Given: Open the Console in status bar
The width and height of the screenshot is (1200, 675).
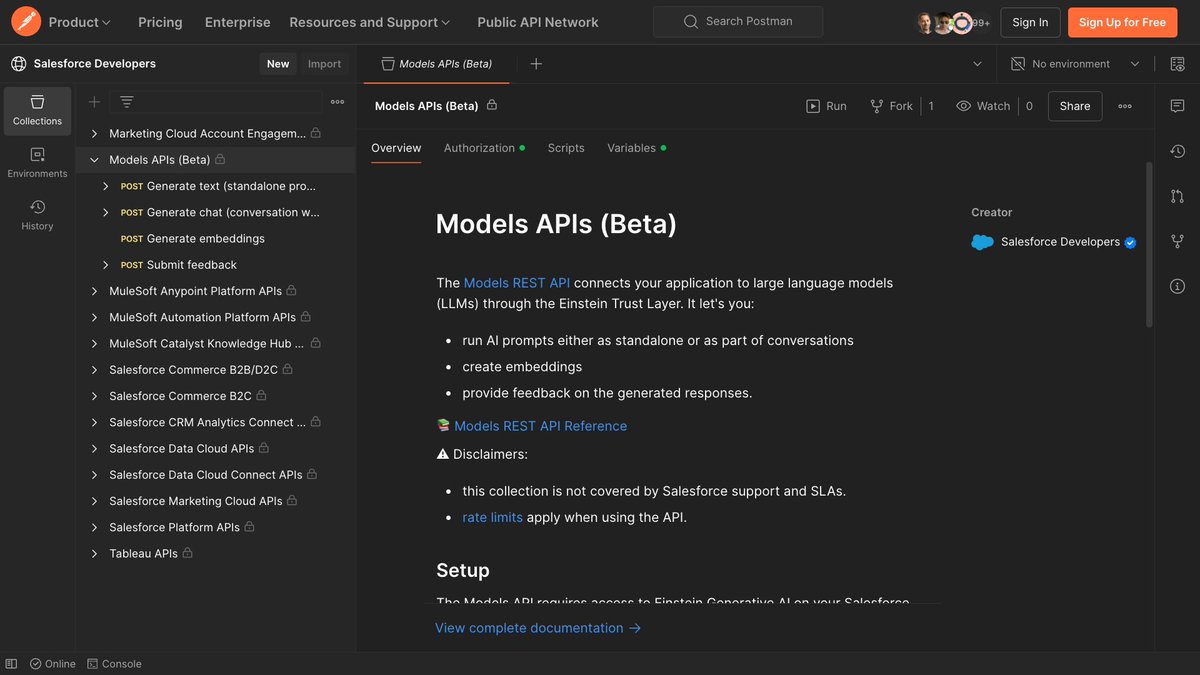Looking at the screenshot, I should point(114,664).
